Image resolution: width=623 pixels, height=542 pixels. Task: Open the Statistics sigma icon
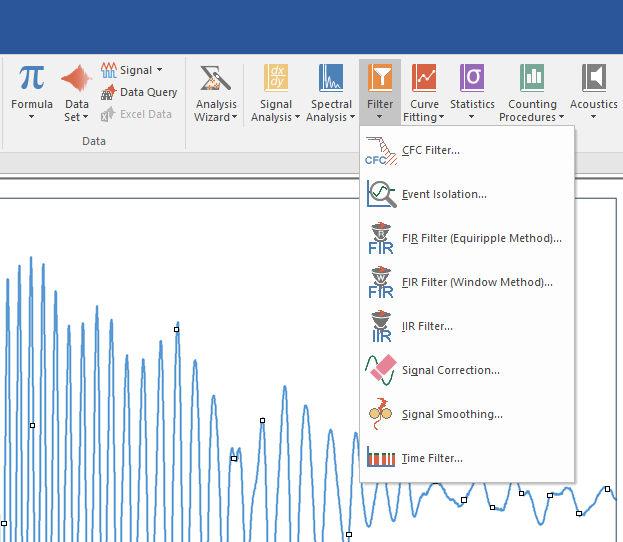click(x=472, y=78)
